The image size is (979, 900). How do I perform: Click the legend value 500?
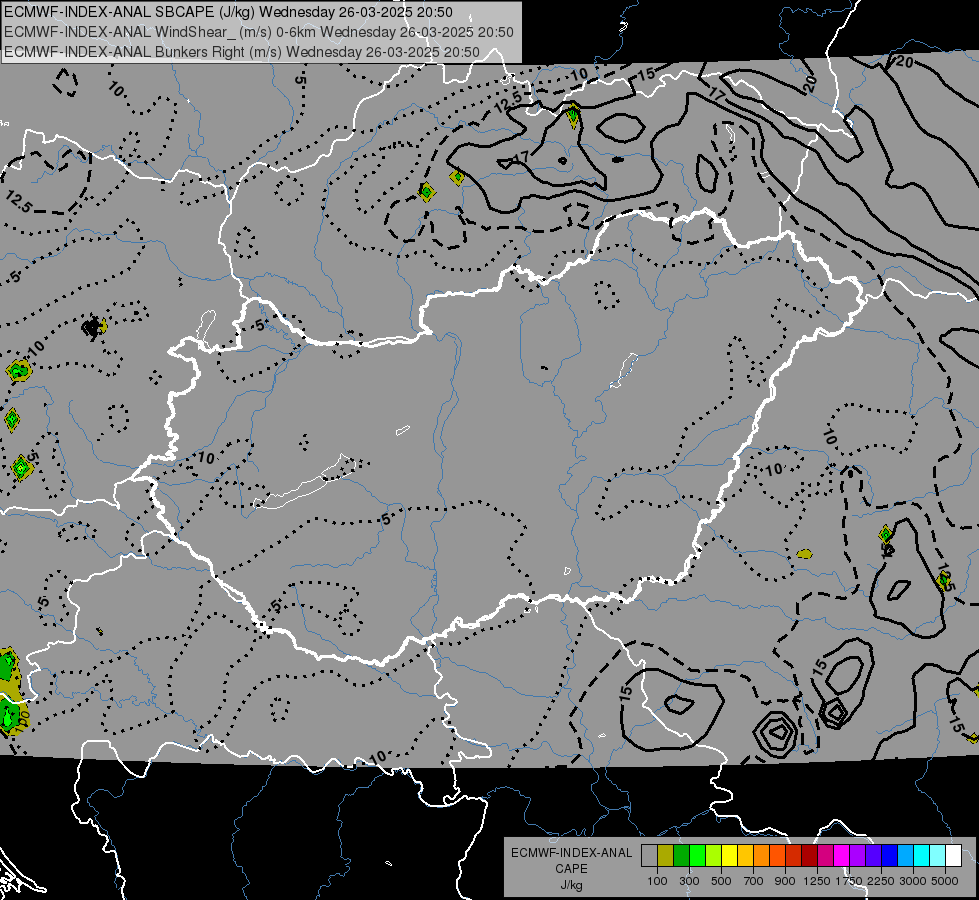coord(721,881)
